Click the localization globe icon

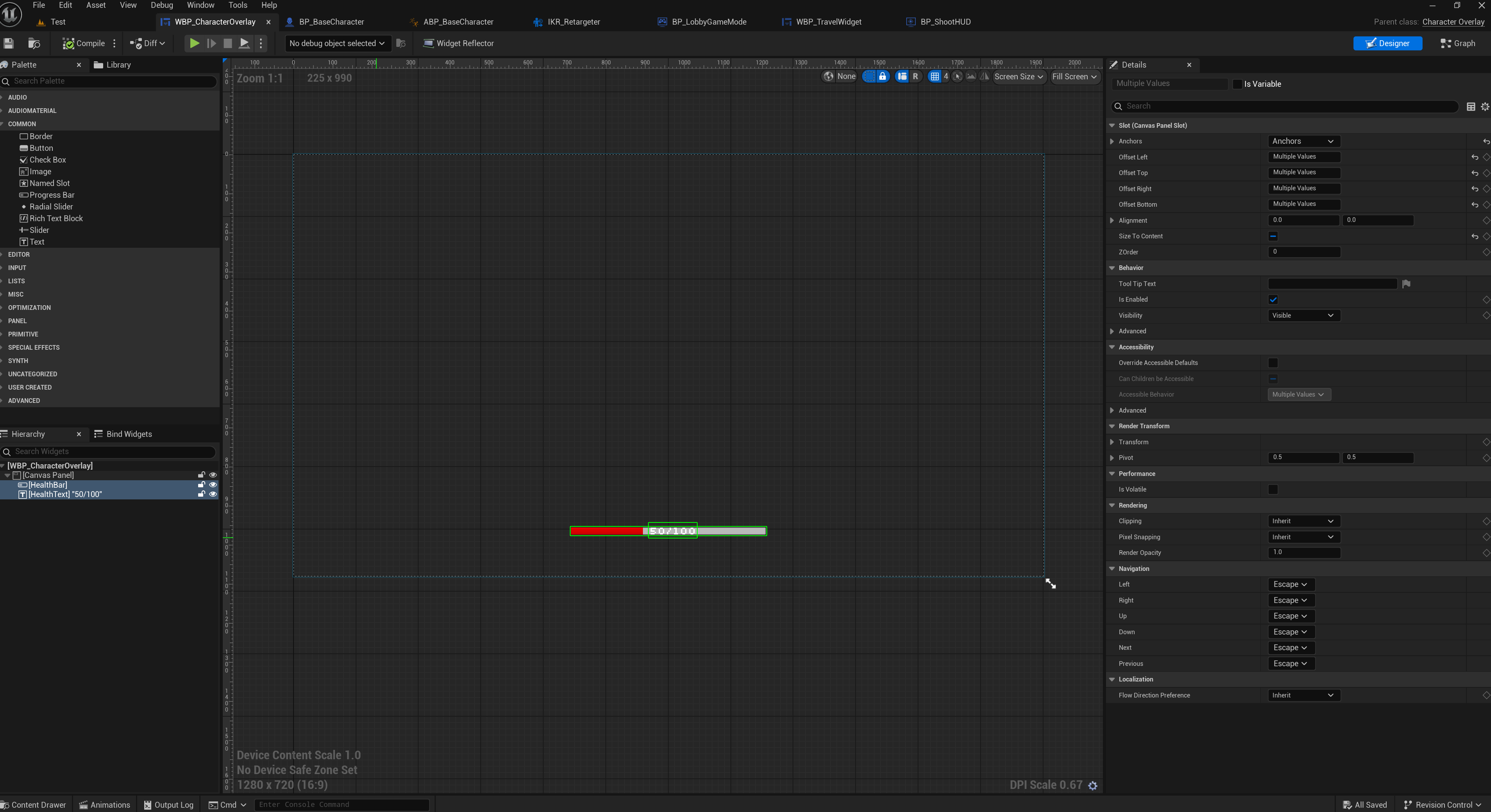click(829, 77)
